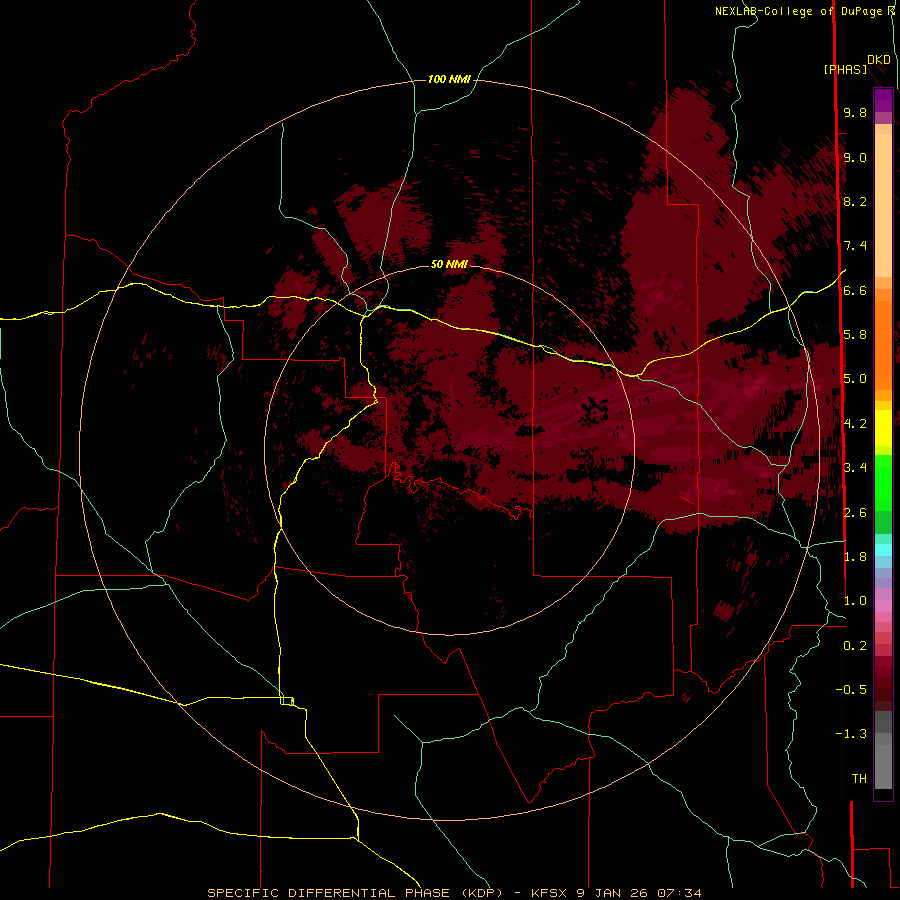The width and height of the screenshot is (900, 900).
Task: Click the -1.3 value on the scale
Action: (851, 734)
